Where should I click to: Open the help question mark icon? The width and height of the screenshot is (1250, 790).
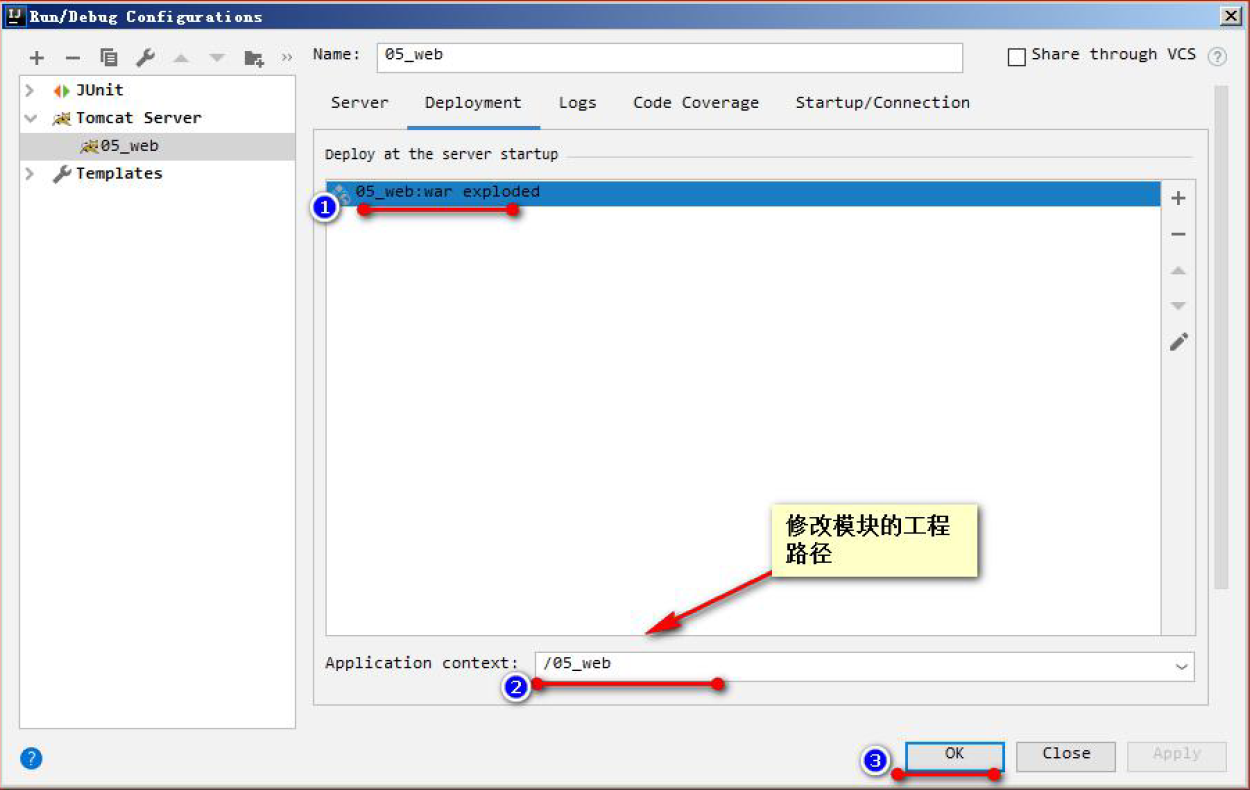tap(30, 758)
